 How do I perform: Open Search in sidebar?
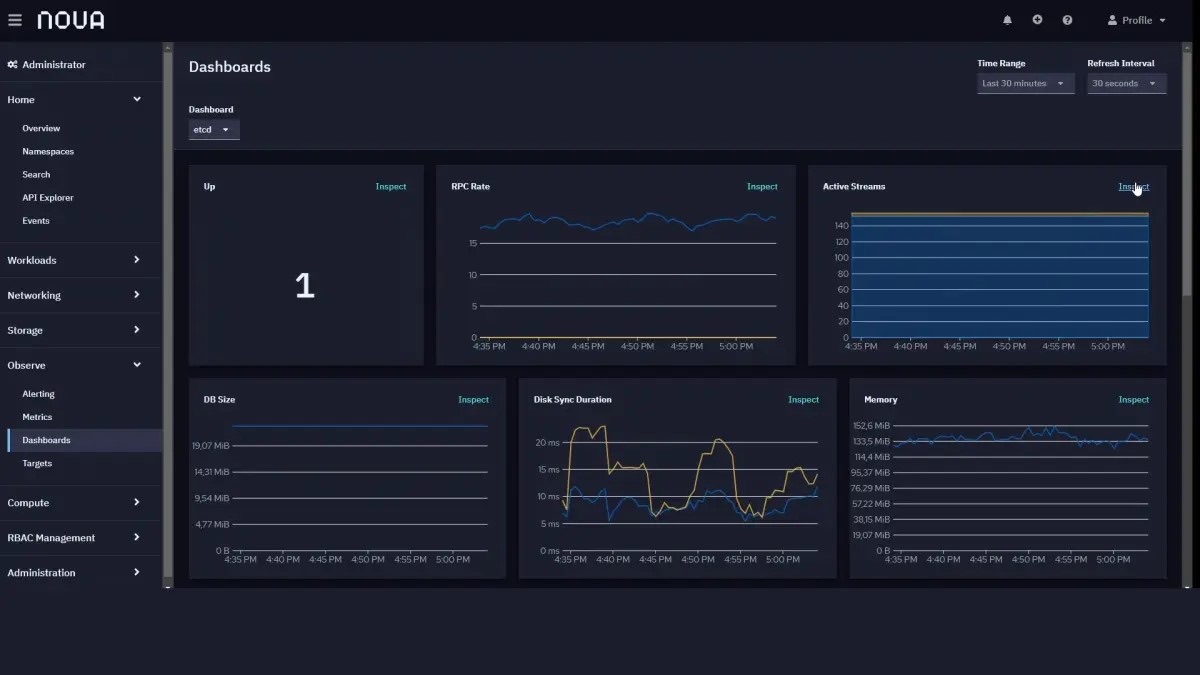click(36, 174)
